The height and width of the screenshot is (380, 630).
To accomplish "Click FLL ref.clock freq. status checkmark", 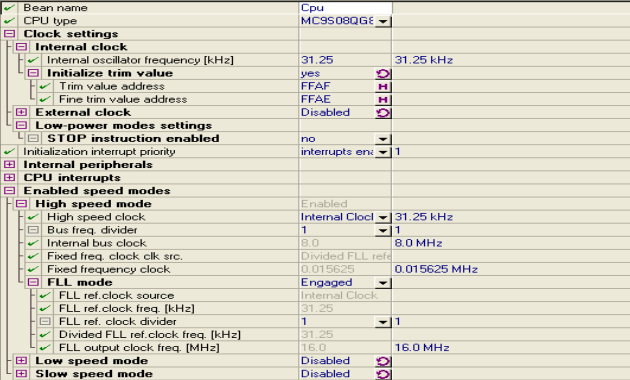I will 45,308.
